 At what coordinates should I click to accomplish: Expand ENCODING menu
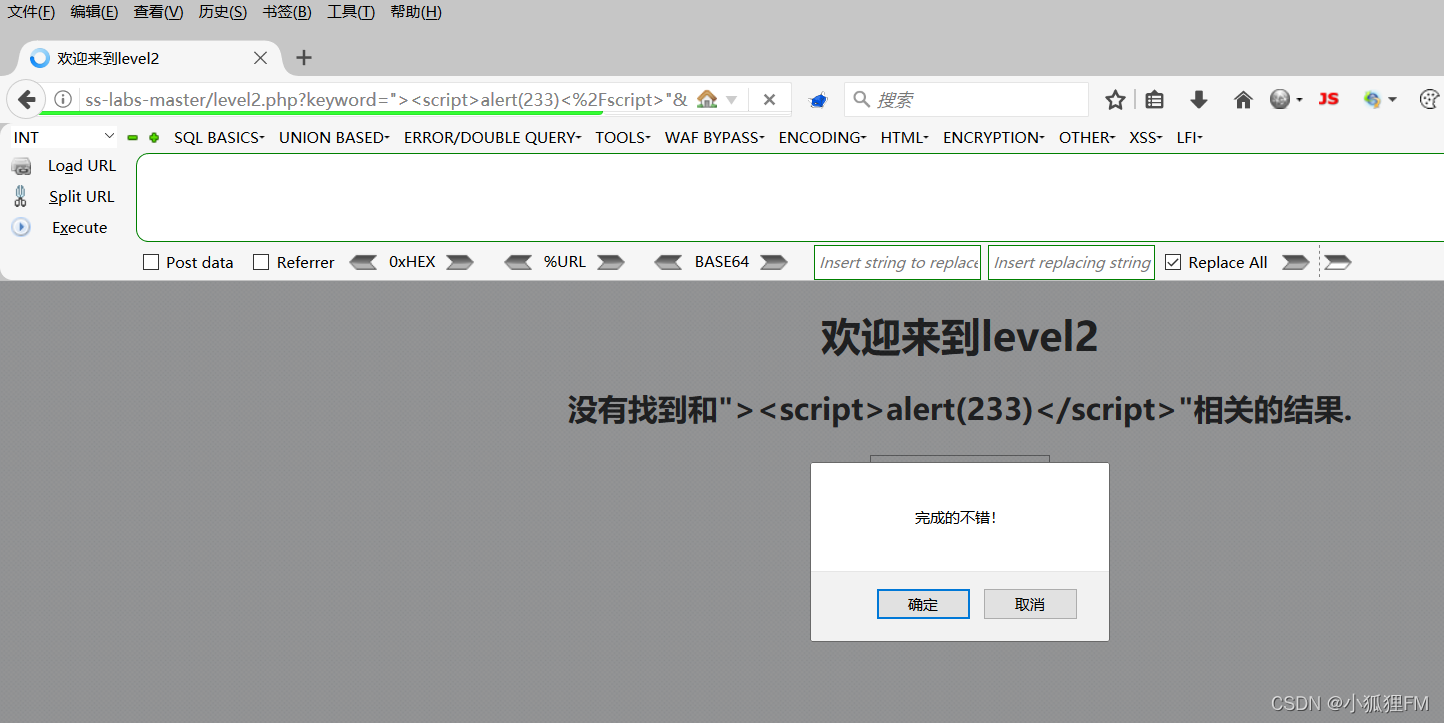(x=823, y=138)
